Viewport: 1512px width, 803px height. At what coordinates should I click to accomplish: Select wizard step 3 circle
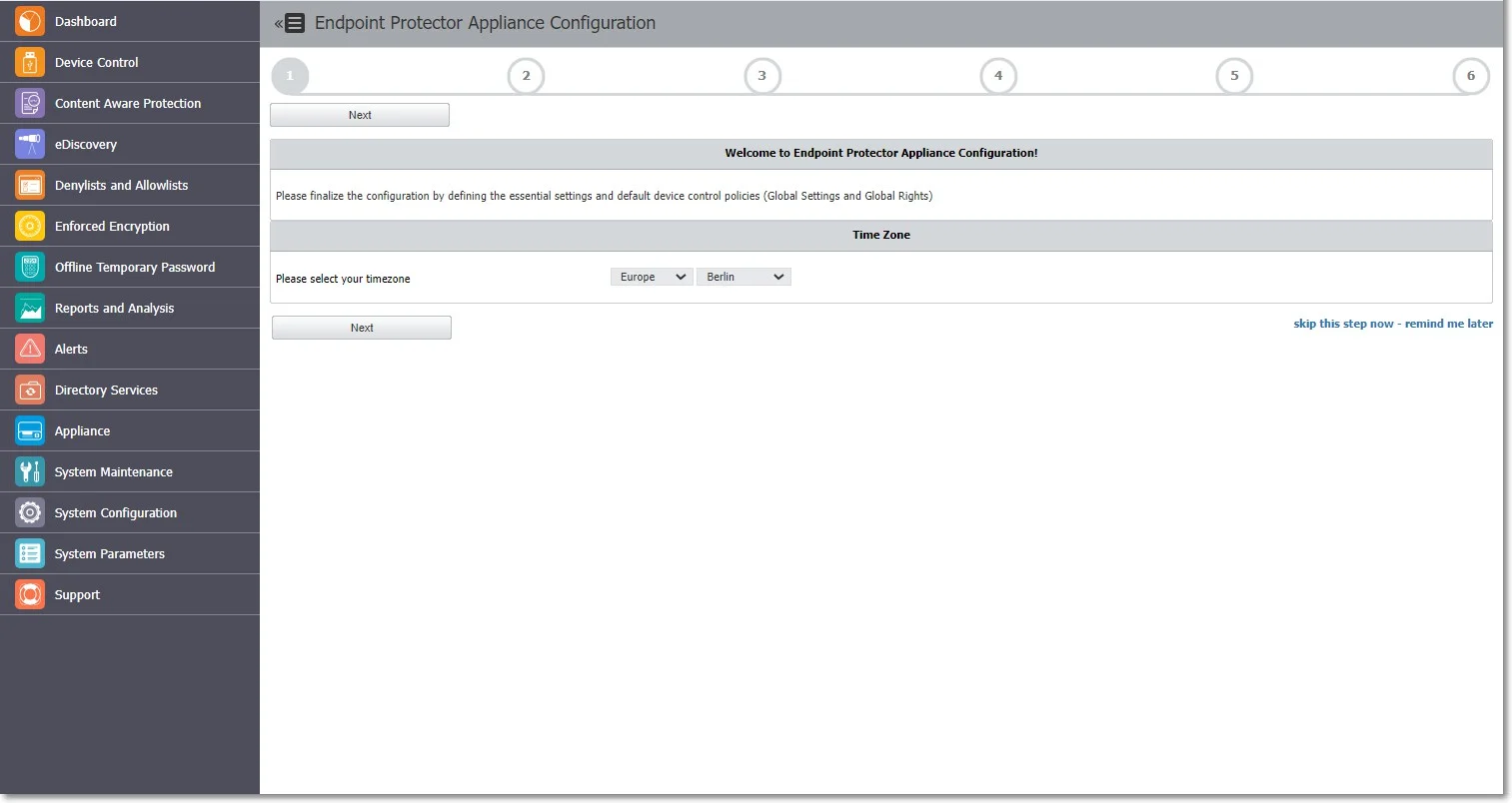[x=762, y=76]
